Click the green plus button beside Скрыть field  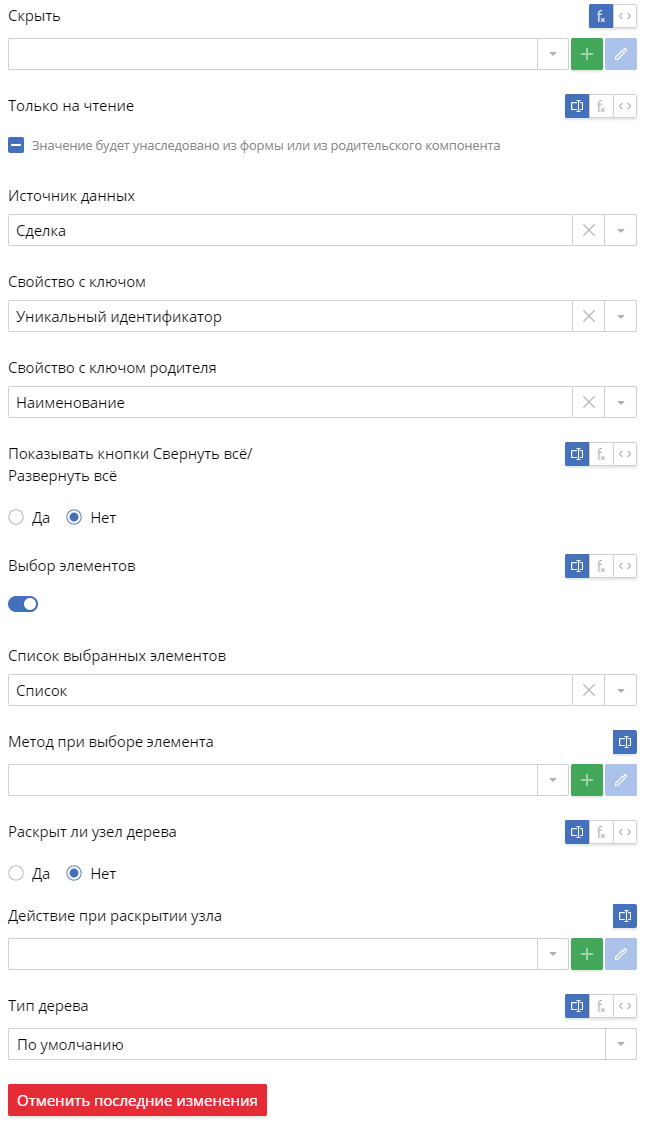click(586, 54)
